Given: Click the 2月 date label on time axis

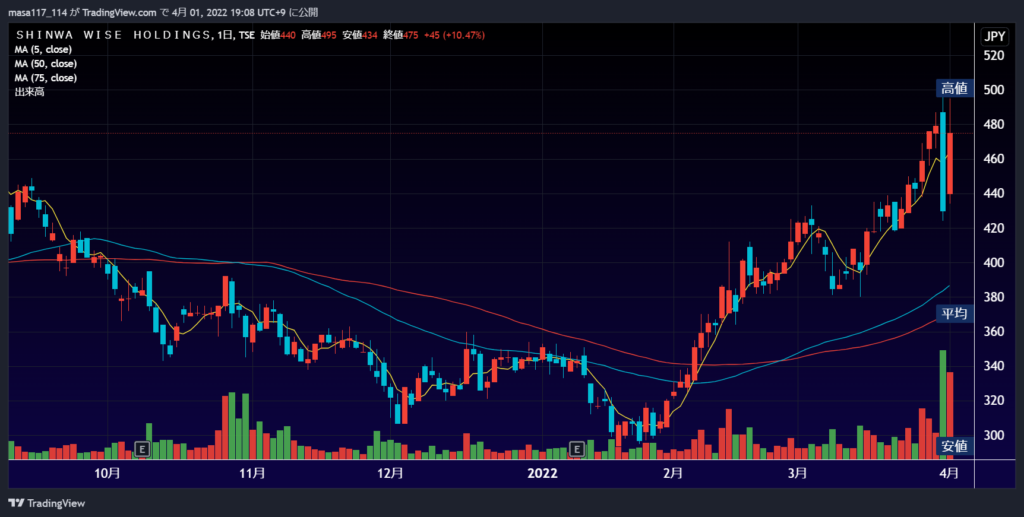Looking at the screenshot, I should (672, 473).
